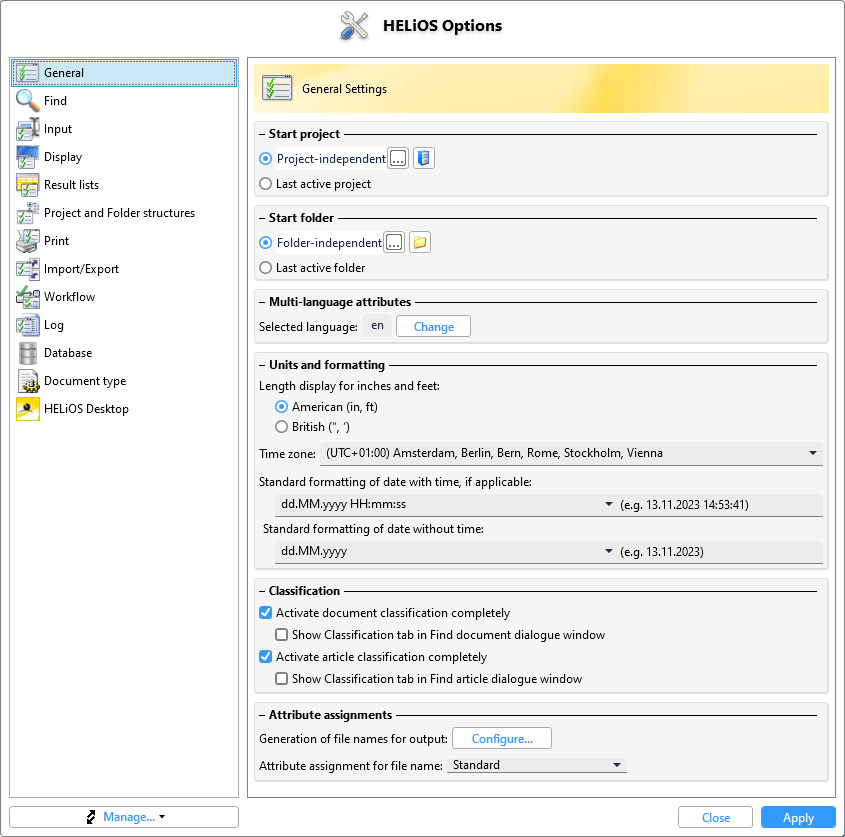Select the Folder-independent radio button
845x837 pixels.
coord(265,243)
